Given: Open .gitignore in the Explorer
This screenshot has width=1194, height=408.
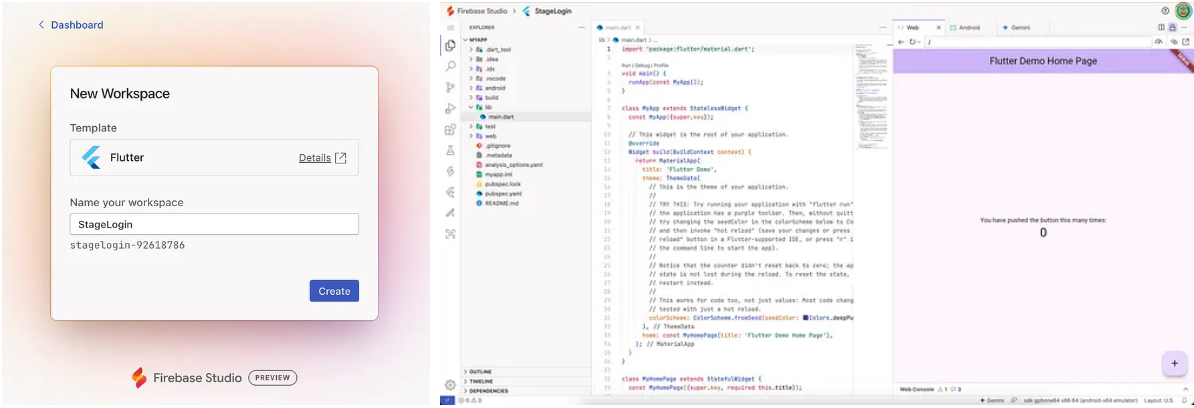Looking at the screenshot, I should [497, 145].
